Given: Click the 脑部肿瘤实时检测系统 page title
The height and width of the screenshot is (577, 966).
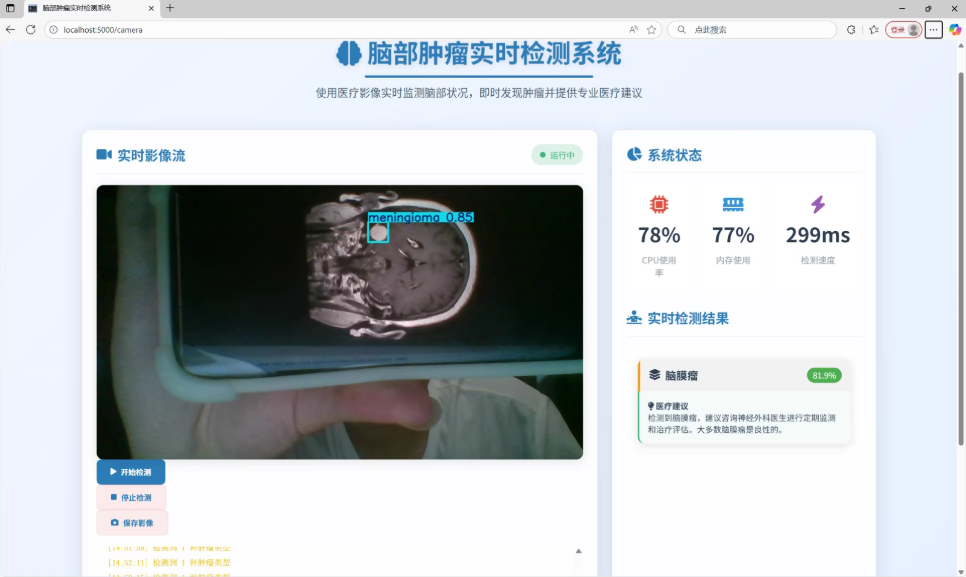Looking at the screenshot, I should [x=494, y=54].
